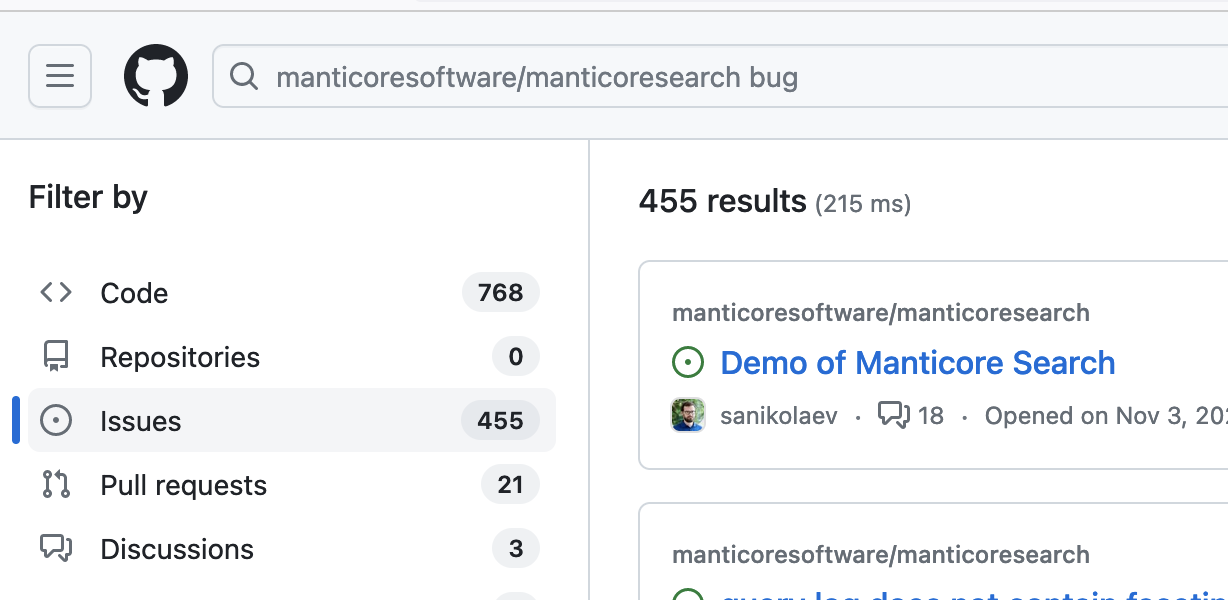Image resolution: width=1228 pixels, height=600 pixels.
Task: Open repo link in second result card
Action: pos(881,555)
